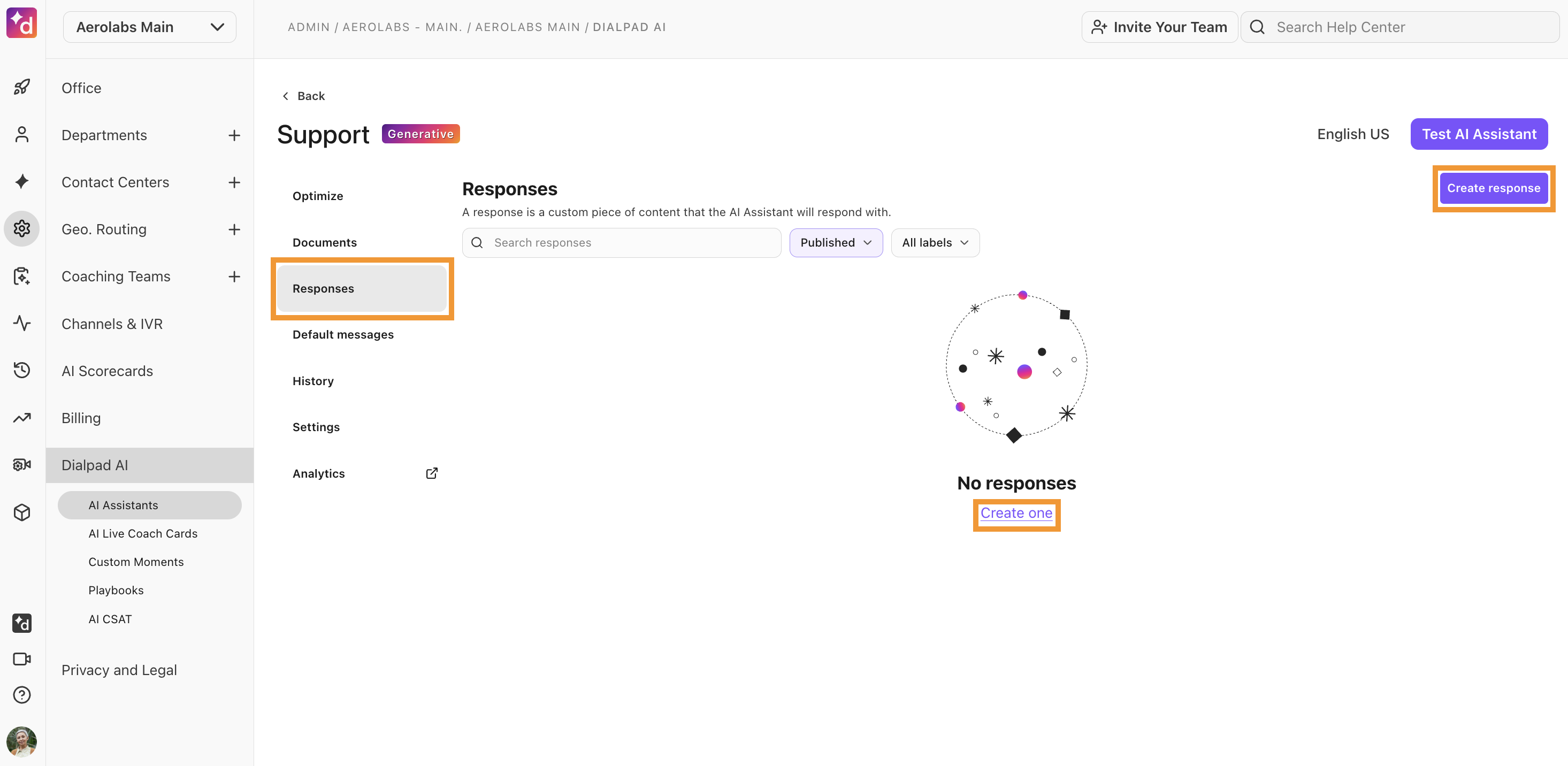Open Coaching Teams in the sidebar
Image resolution: width=1568 pixels, height=766 pixels.
coord(116,277)
